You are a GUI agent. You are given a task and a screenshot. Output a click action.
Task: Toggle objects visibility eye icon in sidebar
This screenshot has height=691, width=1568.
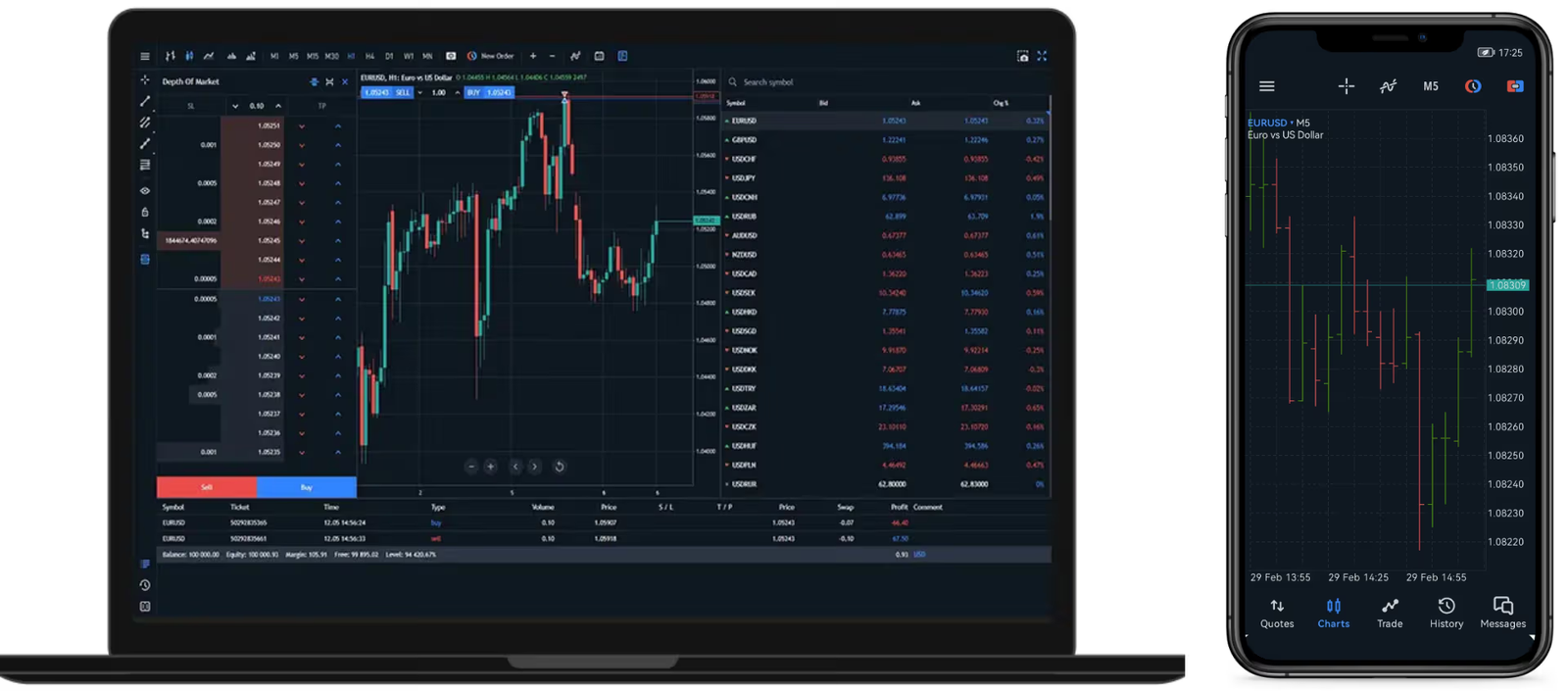tap(145, 191)
